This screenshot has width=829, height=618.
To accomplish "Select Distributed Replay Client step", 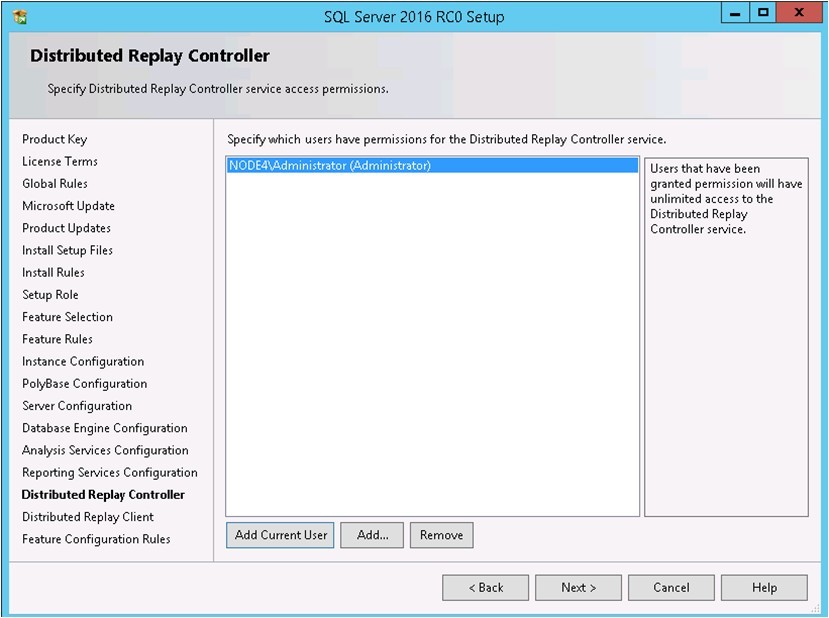I will [88, 516].
